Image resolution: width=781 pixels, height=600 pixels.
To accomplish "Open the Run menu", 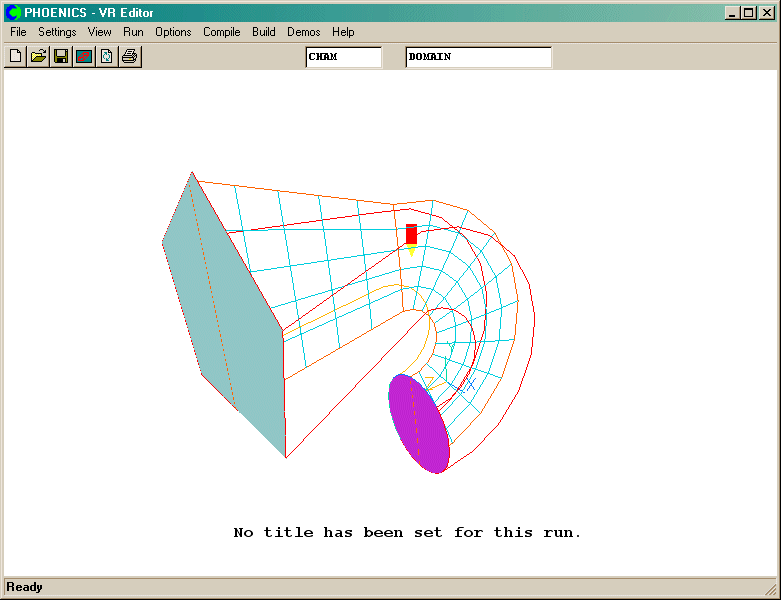I will pos(133,32).
